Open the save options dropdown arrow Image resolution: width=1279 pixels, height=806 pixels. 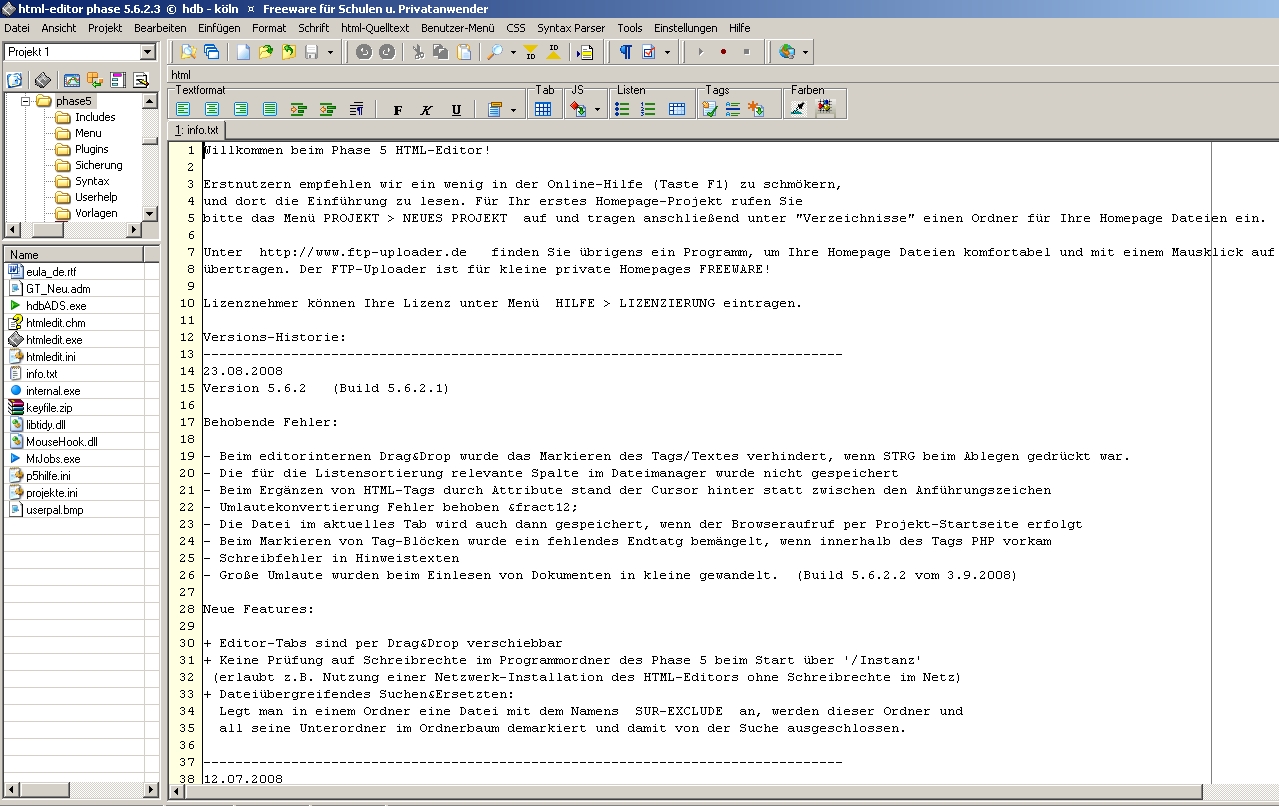coord(330,52)
